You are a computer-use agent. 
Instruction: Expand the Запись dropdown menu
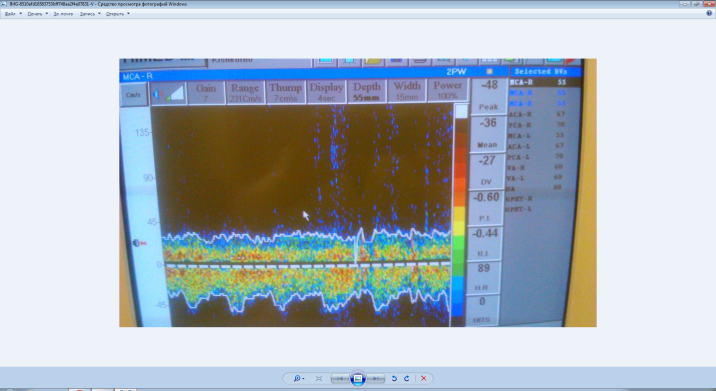point(90,14)
